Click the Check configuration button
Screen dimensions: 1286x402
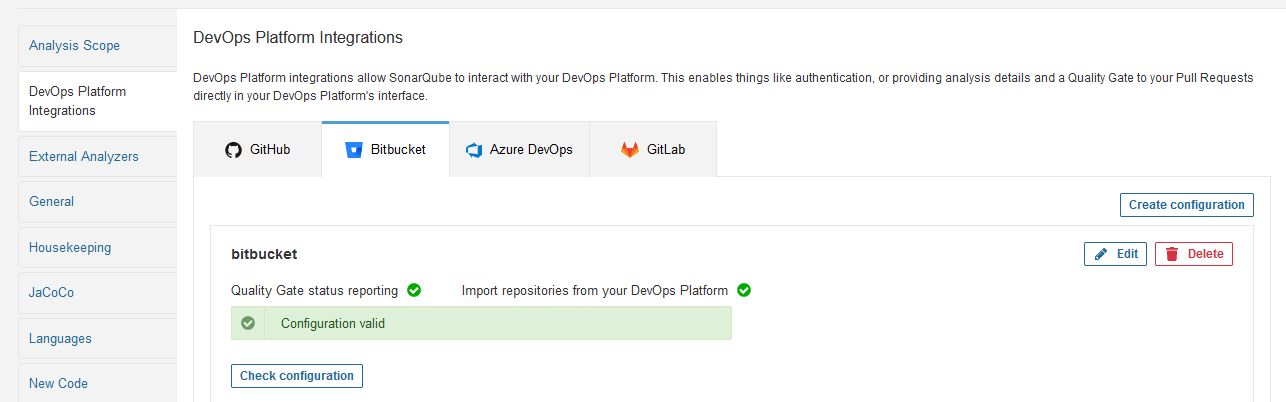coord(297,376)
